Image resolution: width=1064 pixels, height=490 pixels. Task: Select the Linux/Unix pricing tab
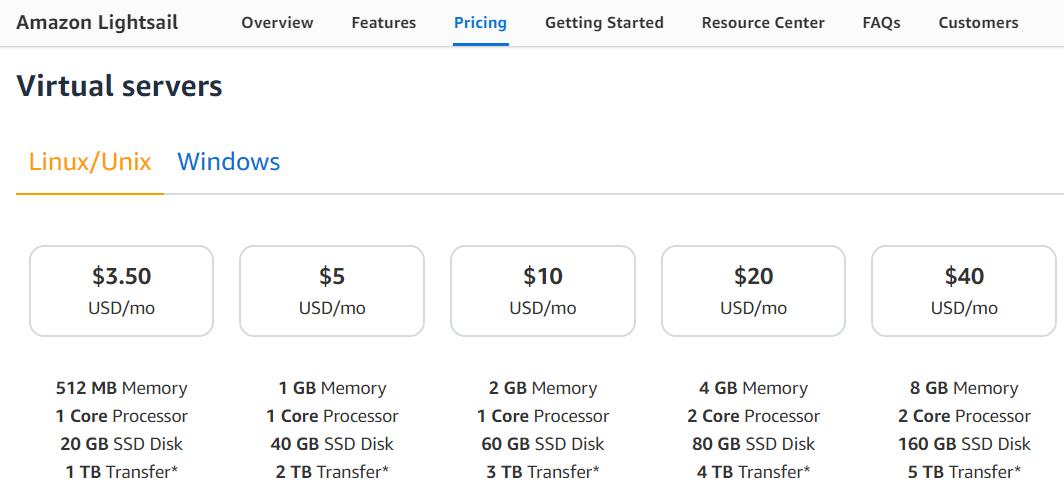(90, 162)
